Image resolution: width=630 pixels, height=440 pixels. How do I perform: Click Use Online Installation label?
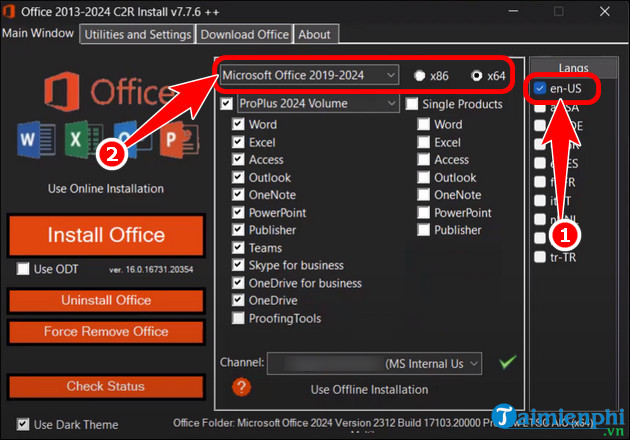coord(106,189)
